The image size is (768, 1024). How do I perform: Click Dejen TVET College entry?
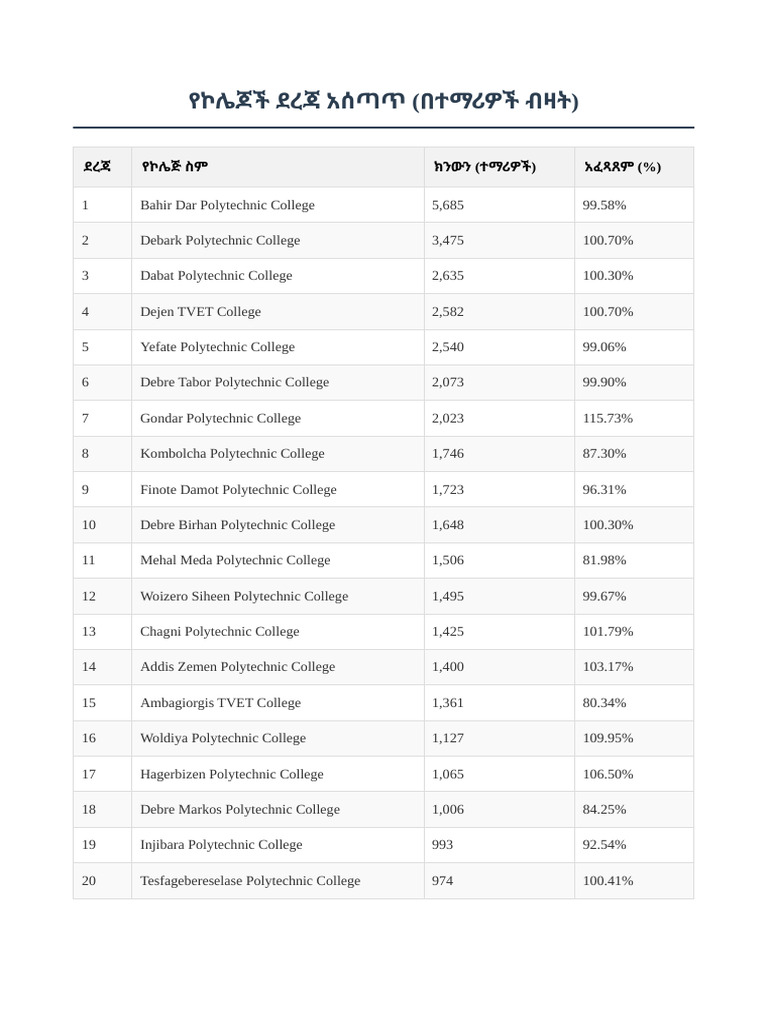coord(200,312)
